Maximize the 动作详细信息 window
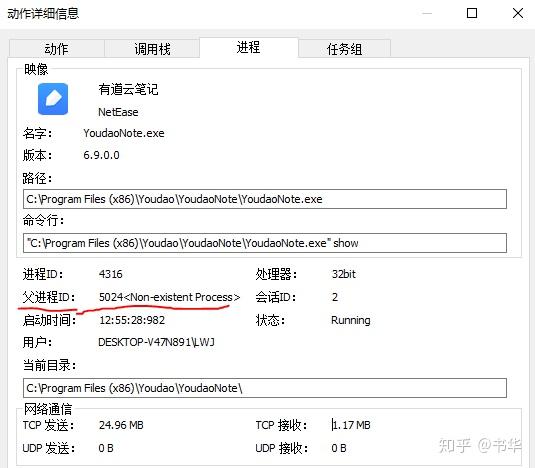Image resolution: width=535 pixels, height=468 pixels. [x=472, y=13]
